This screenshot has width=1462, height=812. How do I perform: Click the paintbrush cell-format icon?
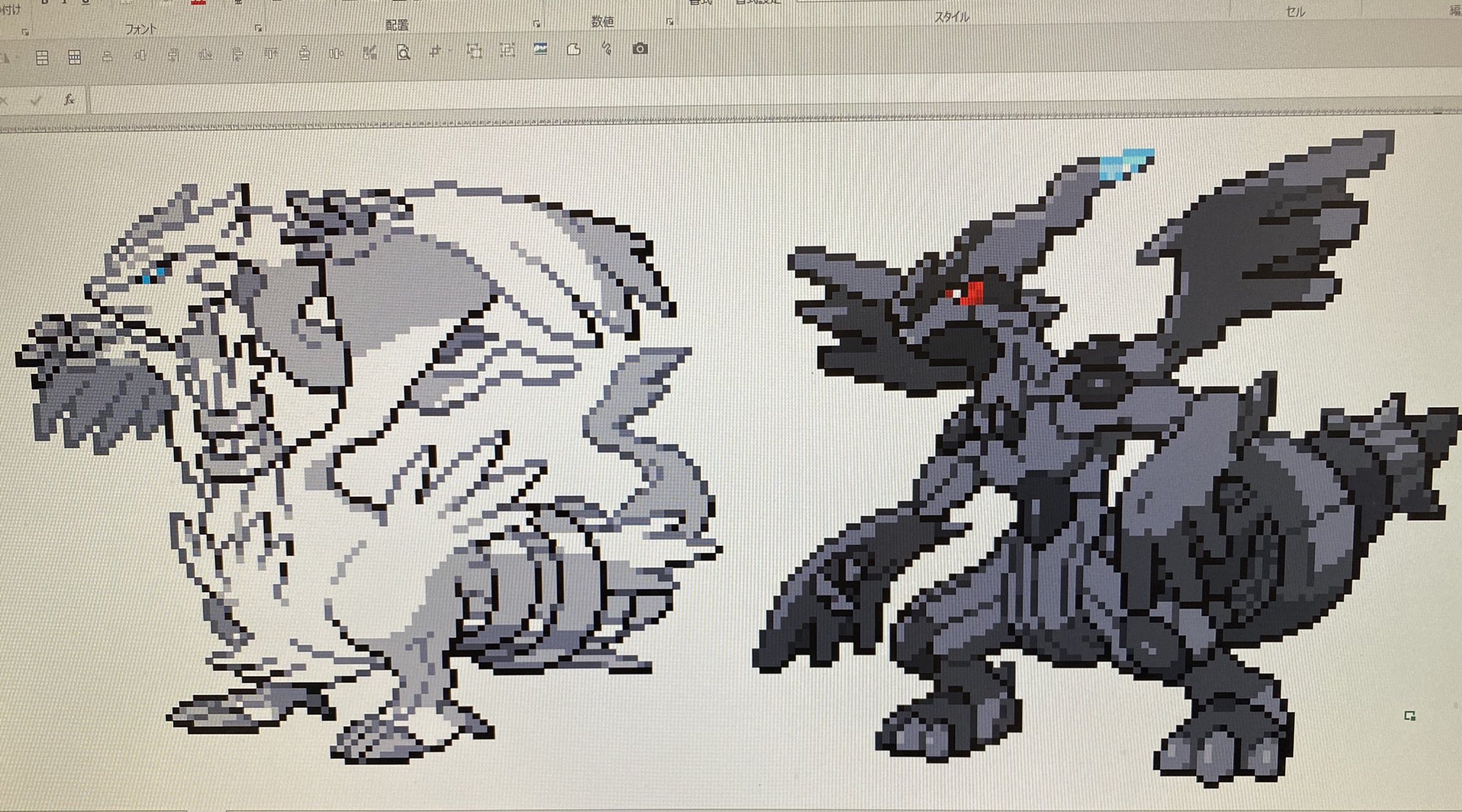pyautogui.click(x=369, y=52)
